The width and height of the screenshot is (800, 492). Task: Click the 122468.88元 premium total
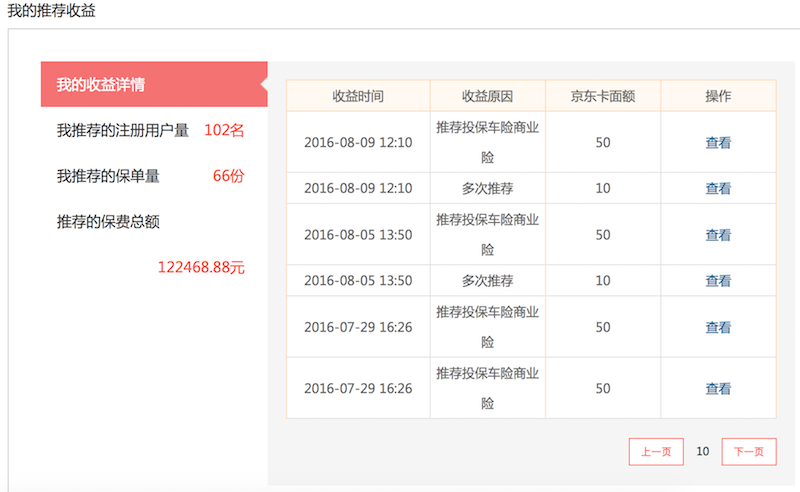pos(201,267)
